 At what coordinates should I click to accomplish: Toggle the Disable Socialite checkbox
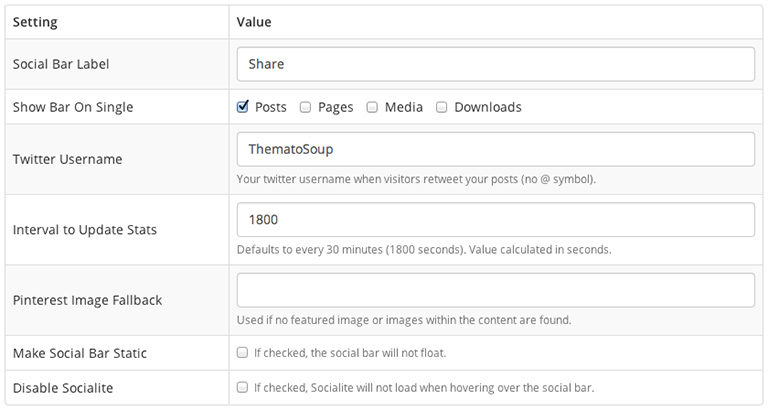click(x=242, y=387)
